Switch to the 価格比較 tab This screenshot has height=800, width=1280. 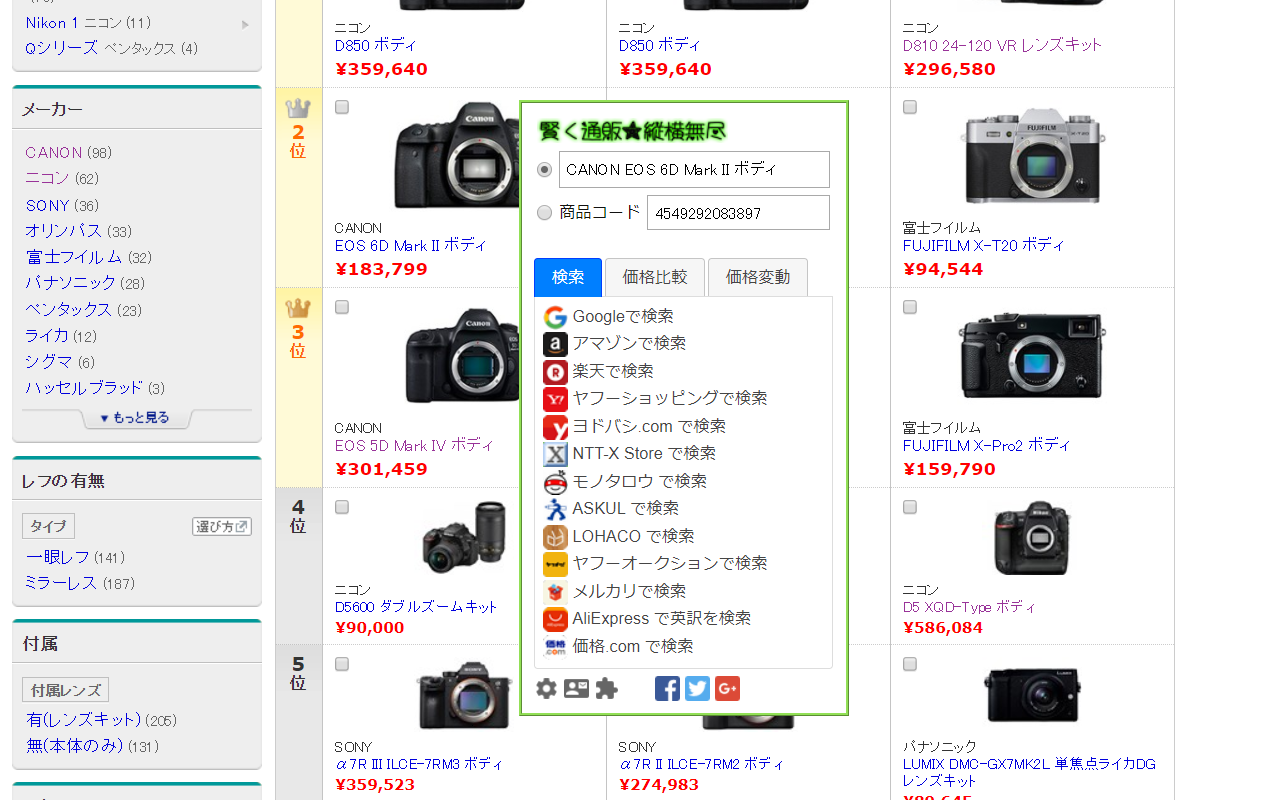pos(655,277)
